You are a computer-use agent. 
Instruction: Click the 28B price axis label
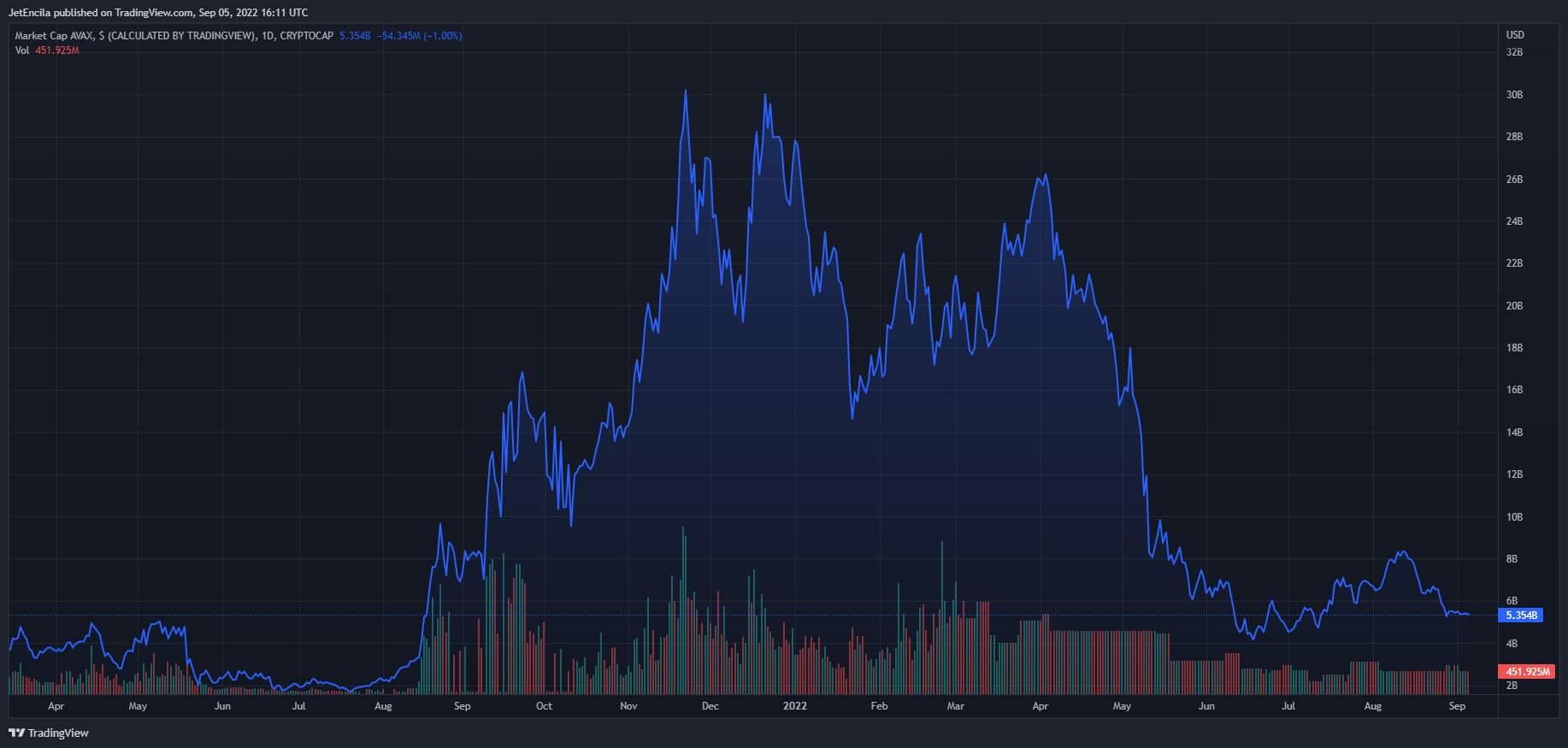[1514, 137]
